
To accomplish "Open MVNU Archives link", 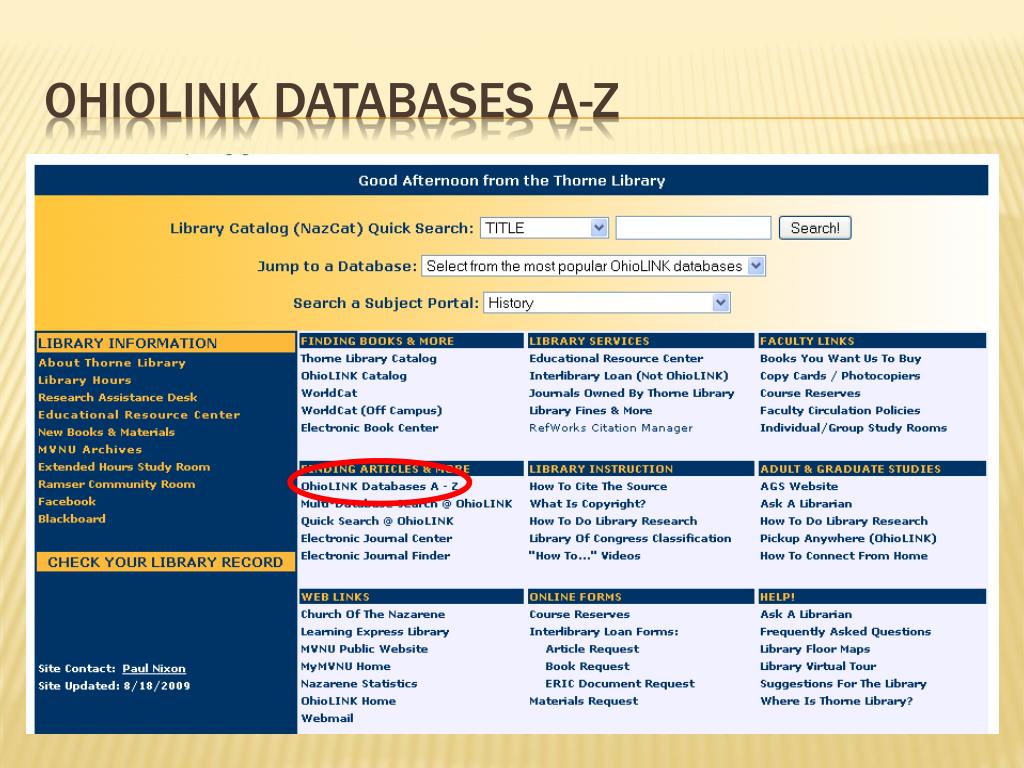I will (89, 449).
